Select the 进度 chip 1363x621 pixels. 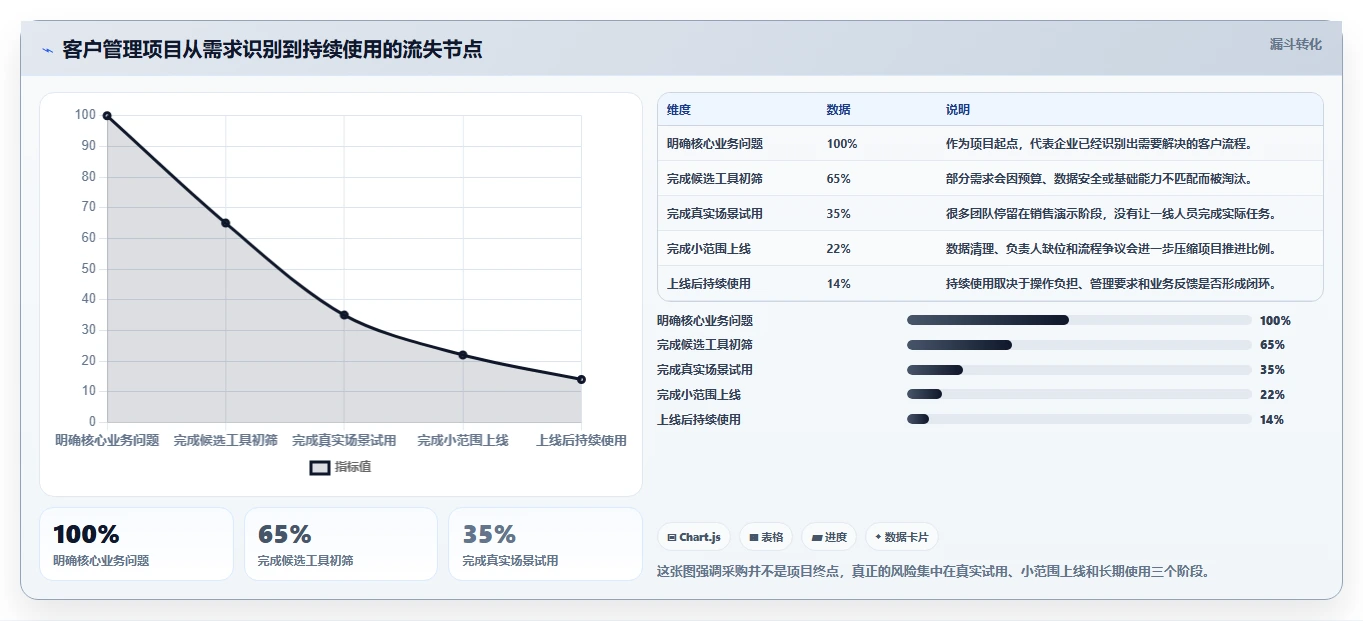click(829, 537)
